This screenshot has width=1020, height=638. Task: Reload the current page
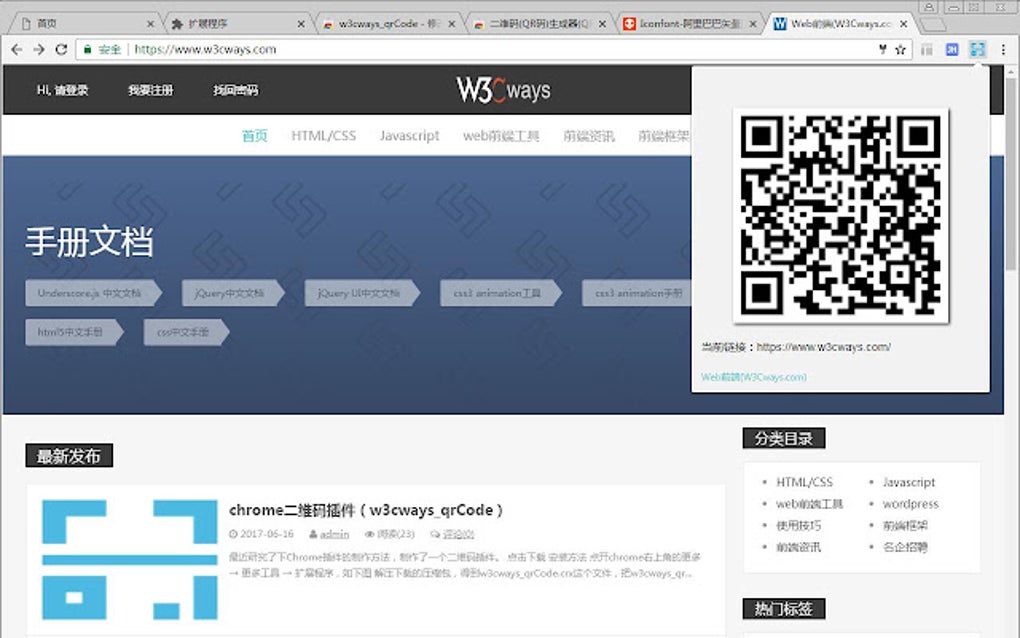61,48
